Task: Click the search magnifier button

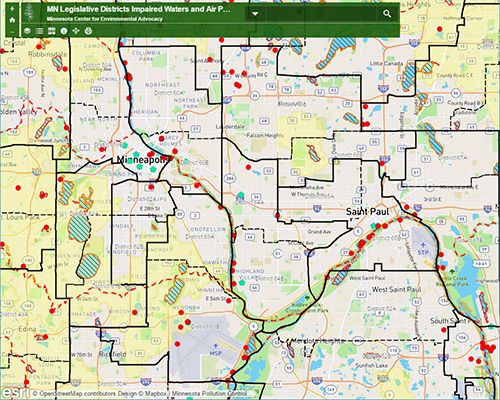Action: pyautogui.click(x=387, y=14)
